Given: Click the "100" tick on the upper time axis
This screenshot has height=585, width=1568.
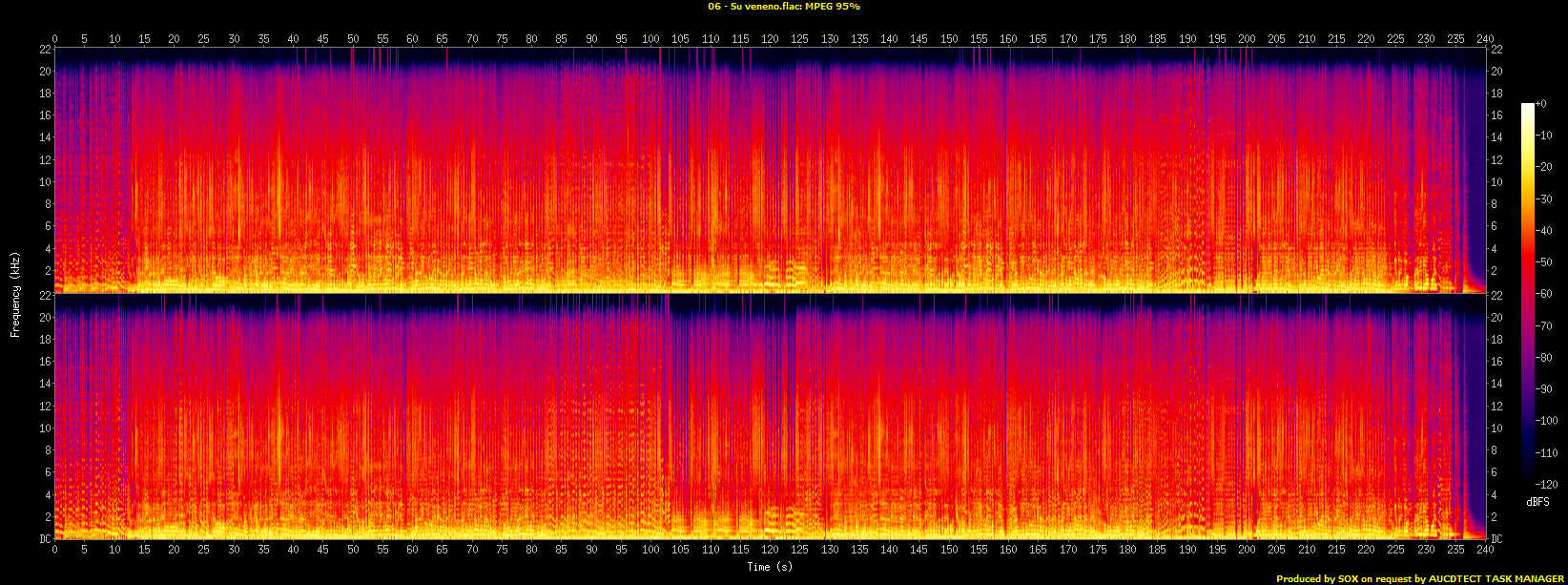Looking at the screenshot, I should pos(650,39).
